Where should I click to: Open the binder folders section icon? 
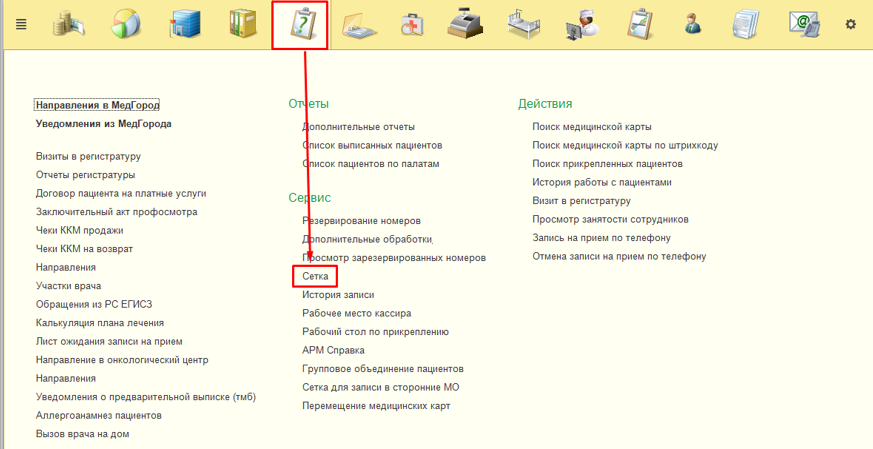(x=242, y=24)
